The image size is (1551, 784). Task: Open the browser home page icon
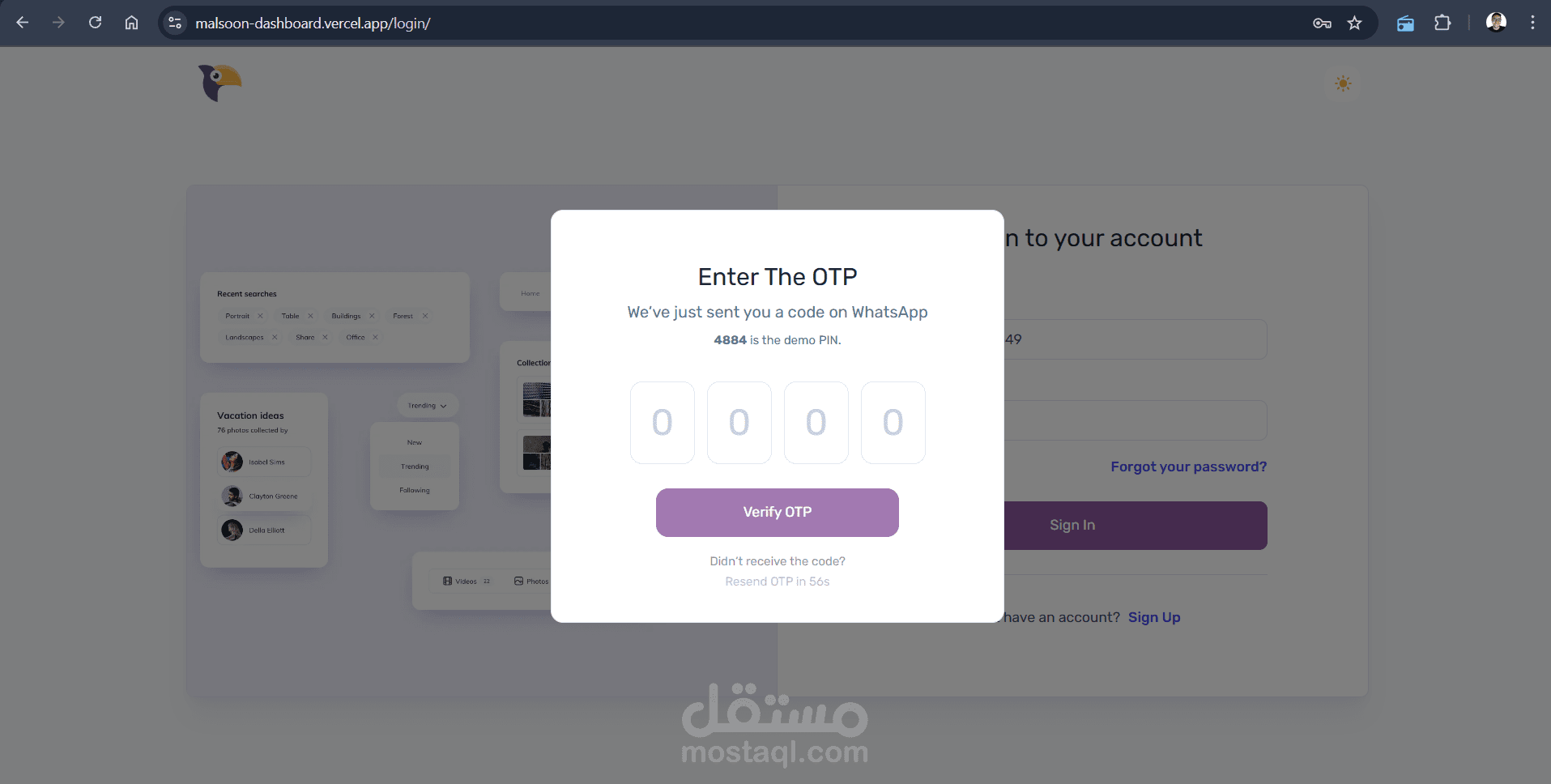point(131,23)
